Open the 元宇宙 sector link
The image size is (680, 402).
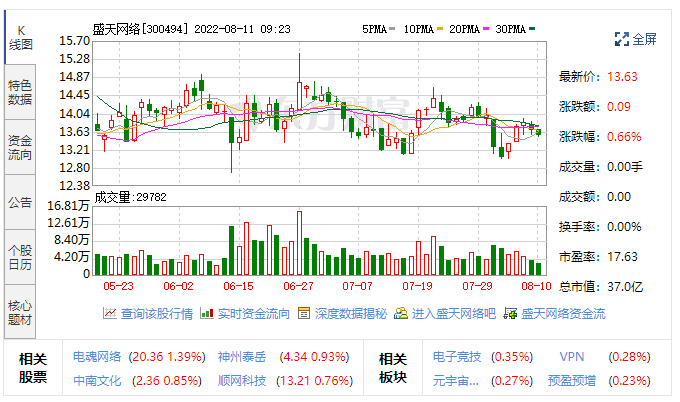(456, 381)
